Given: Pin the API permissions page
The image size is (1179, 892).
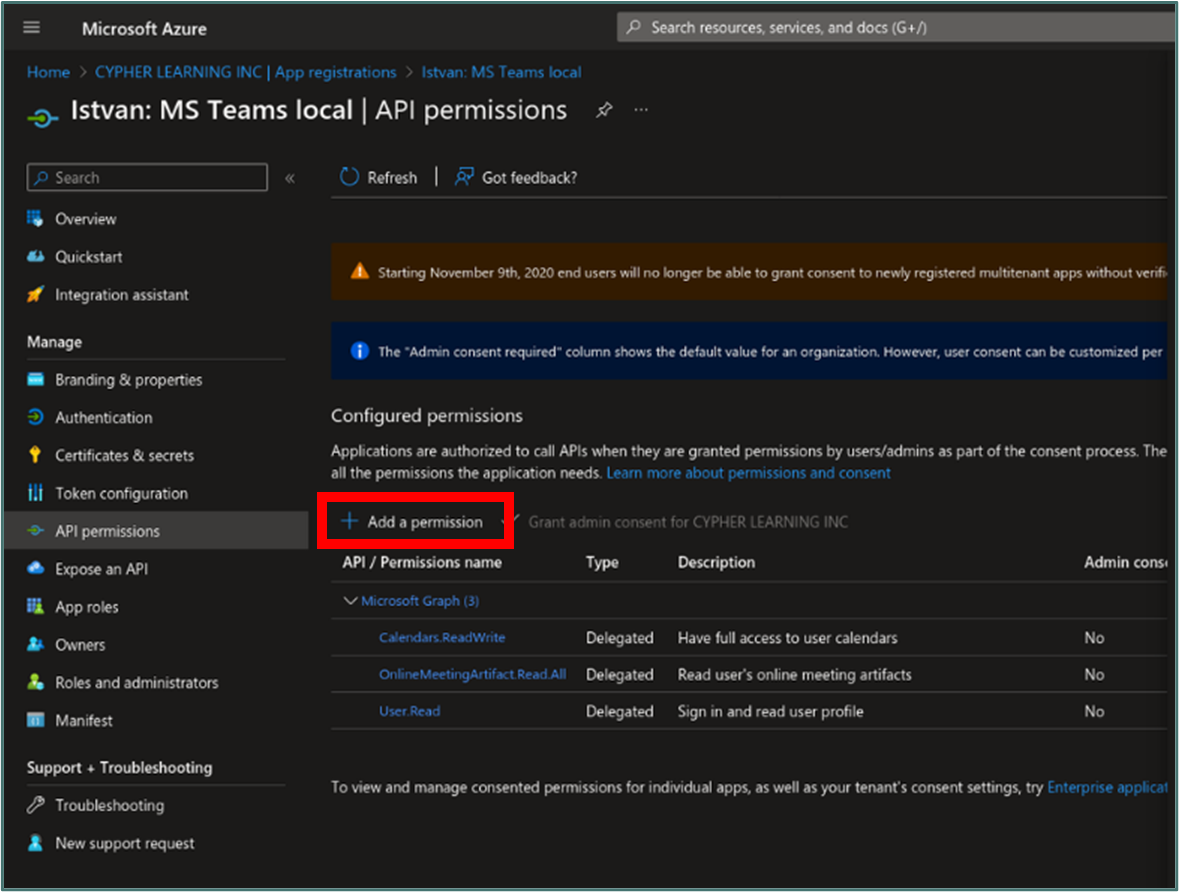Looking at the screenshot, I should (x=604, y=111).
